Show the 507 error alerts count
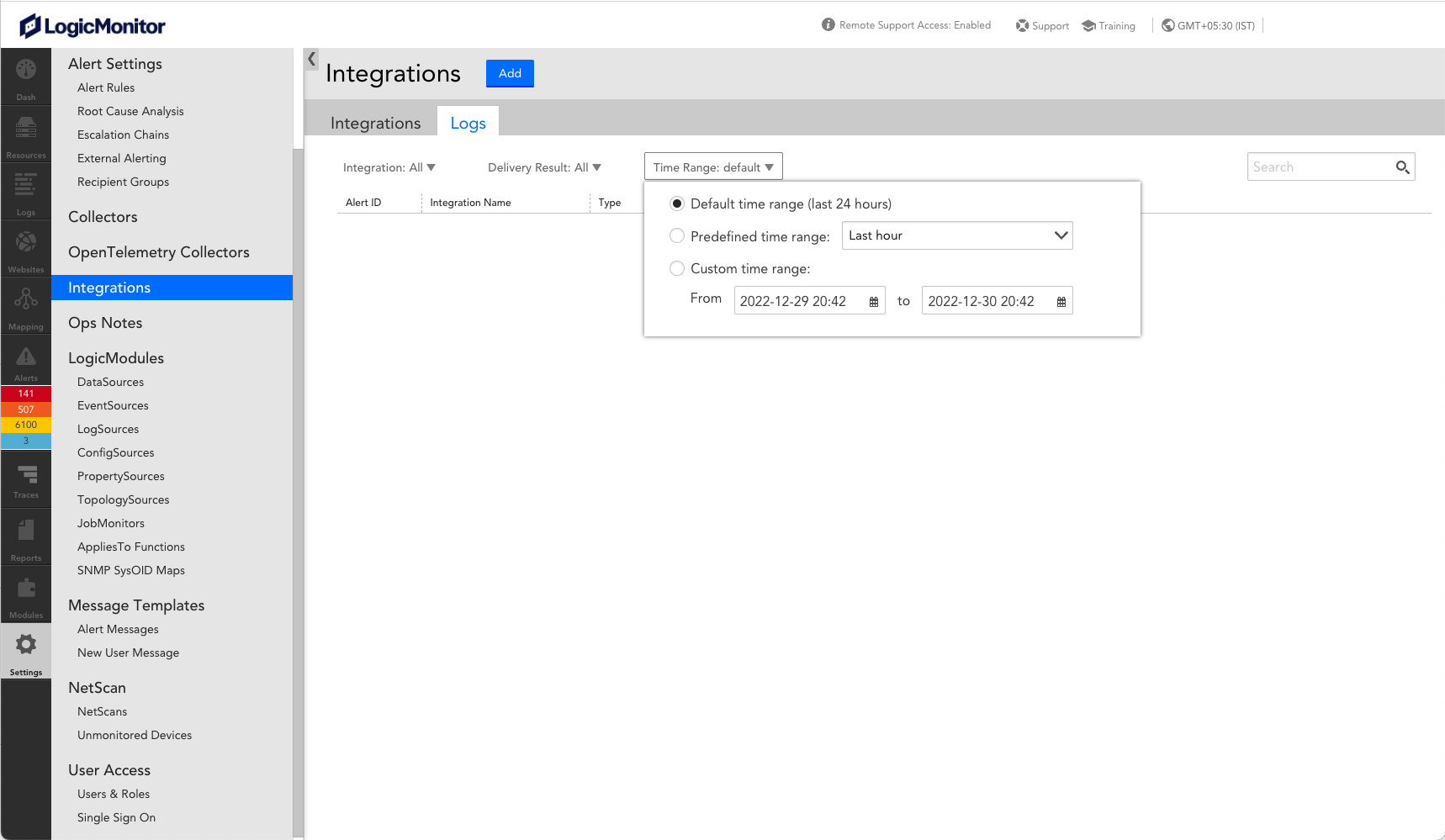 [x=26, y=409]
